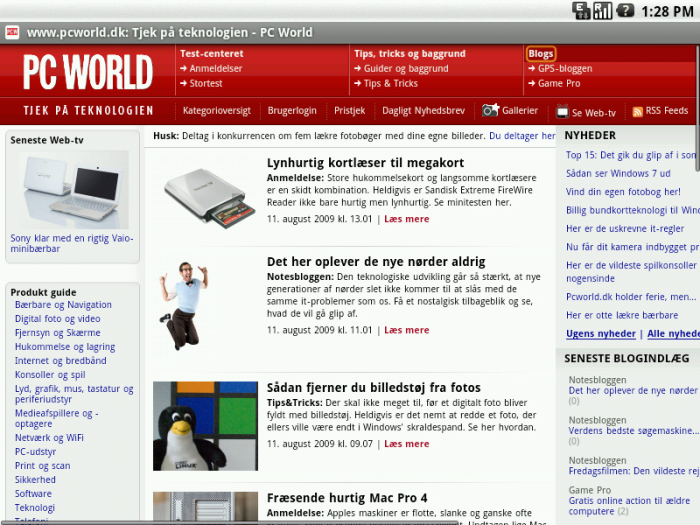The width and height of the screenshot is (700, 525).
Task: Open the Blogs header link
Action: [x=541, y=54]
